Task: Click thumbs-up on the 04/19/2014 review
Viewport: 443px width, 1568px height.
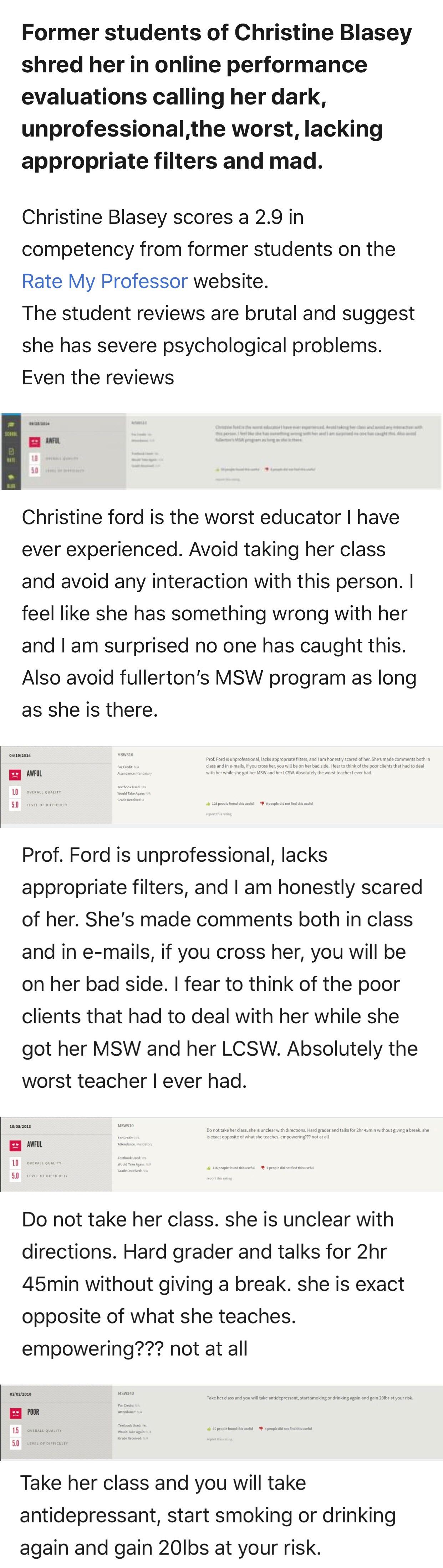Action: [x=208, y=804]
